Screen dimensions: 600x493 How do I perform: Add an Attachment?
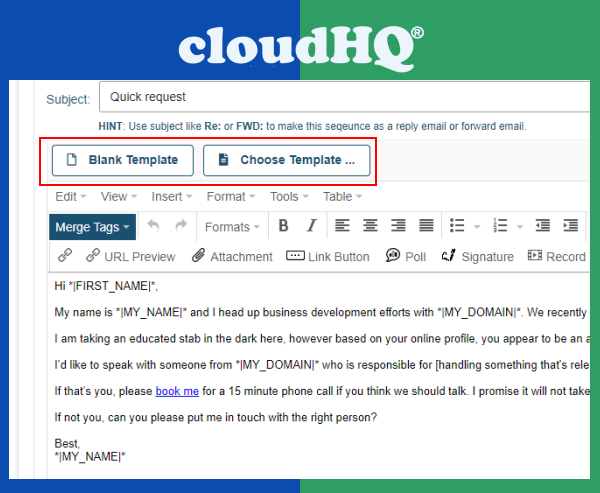[232, 256]
